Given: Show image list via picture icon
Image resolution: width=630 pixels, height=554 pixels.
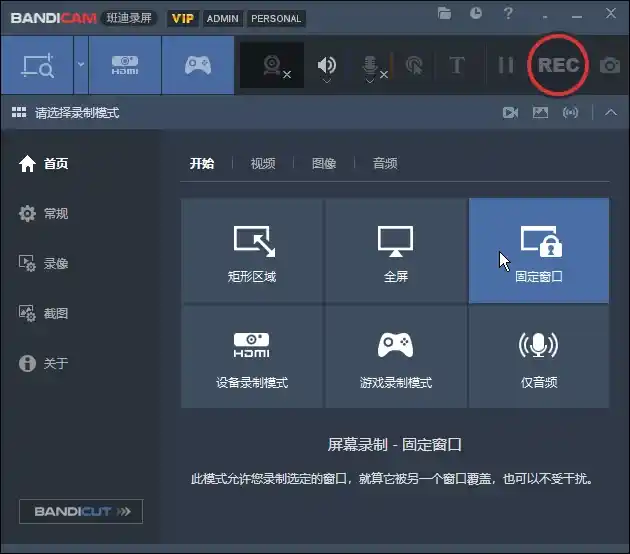Looking at the screenshot, I should (540, 112).
